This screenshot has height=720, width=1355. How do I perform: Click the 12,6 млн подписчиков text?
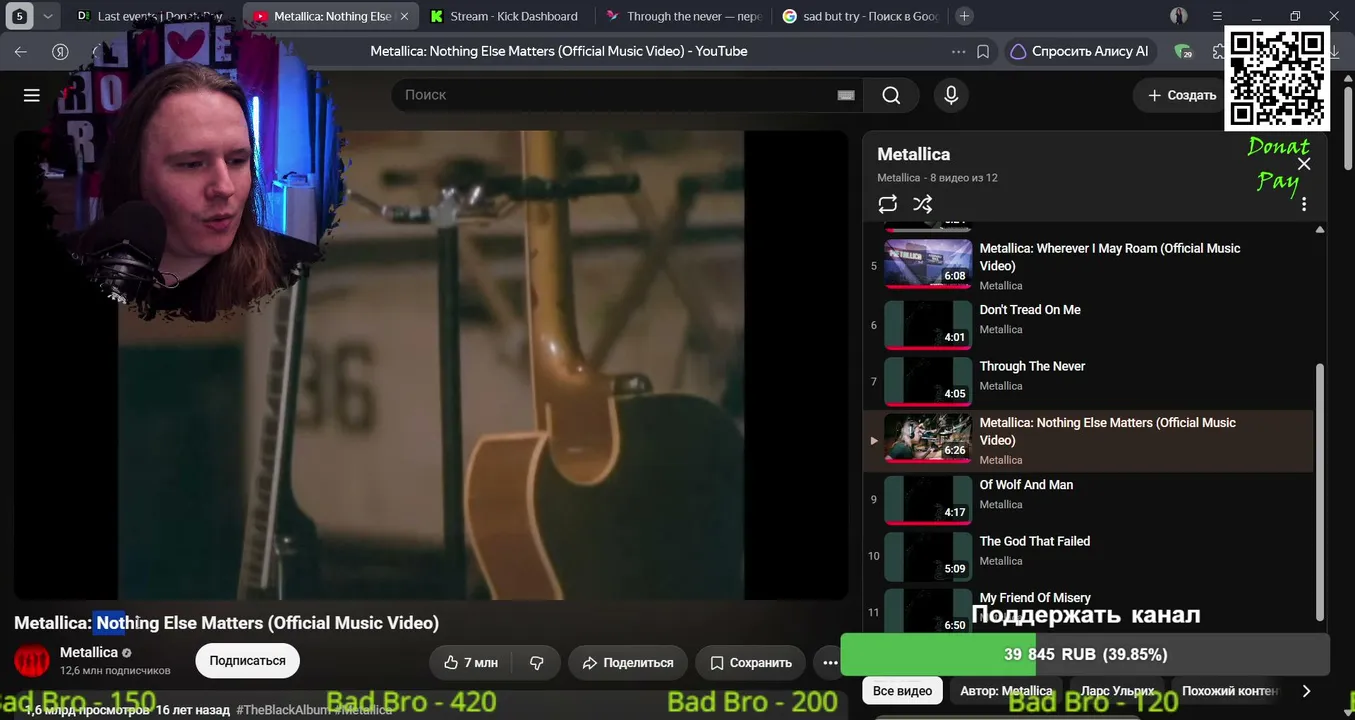click(115, 670)
